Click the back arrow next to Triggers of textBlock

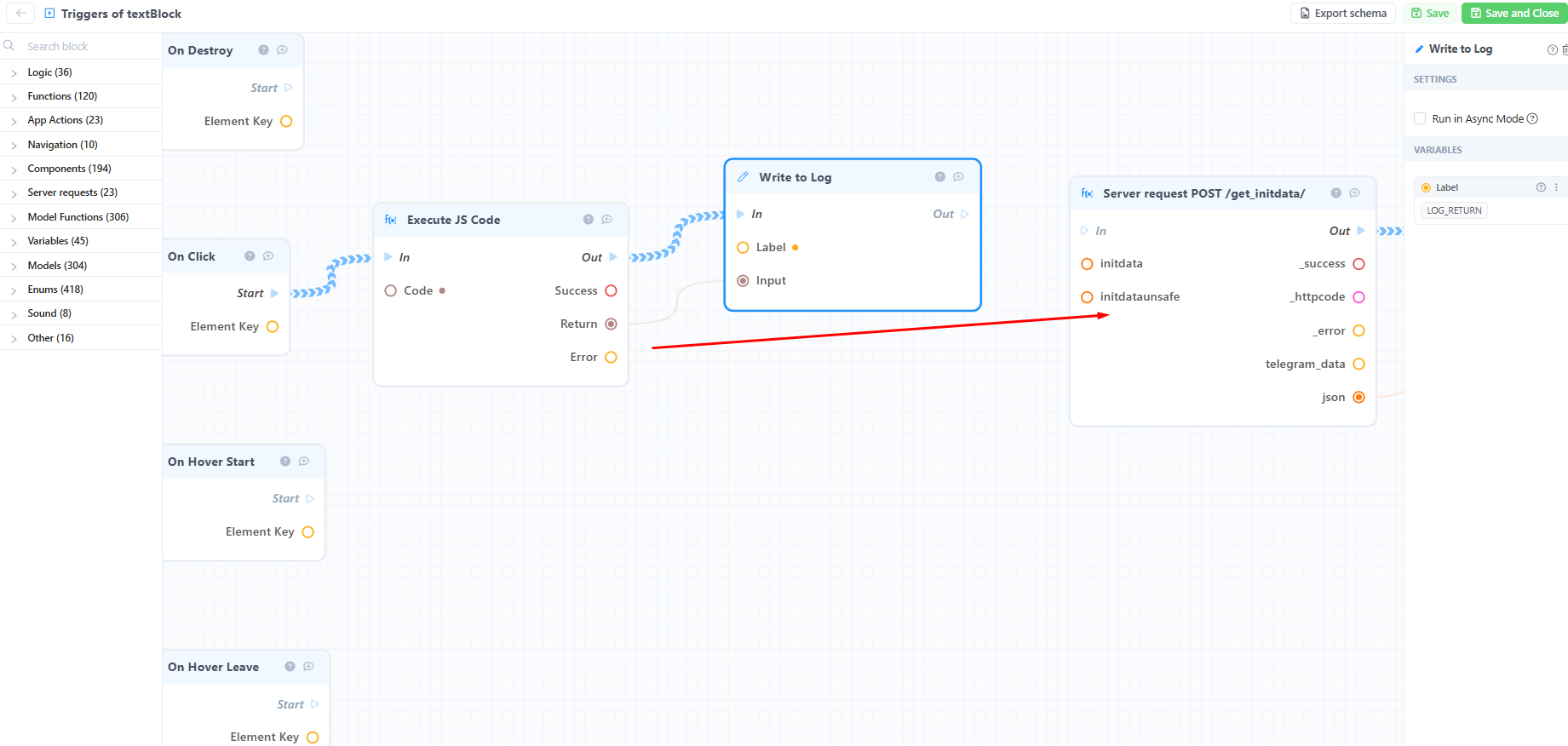(x=20, y=14)
